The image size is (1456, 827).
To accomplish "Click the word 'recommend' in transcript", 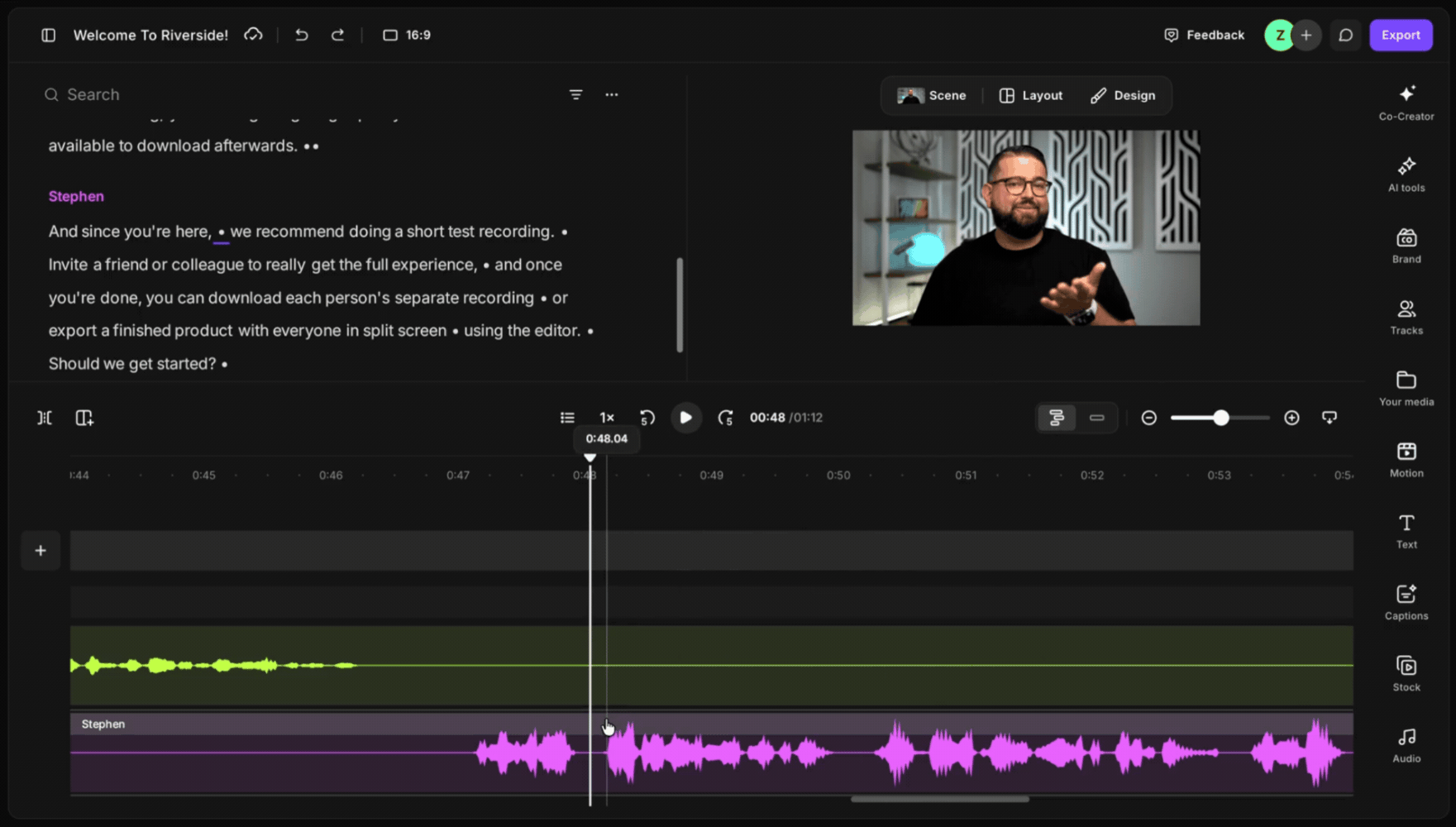I will [x=299, y=232].
